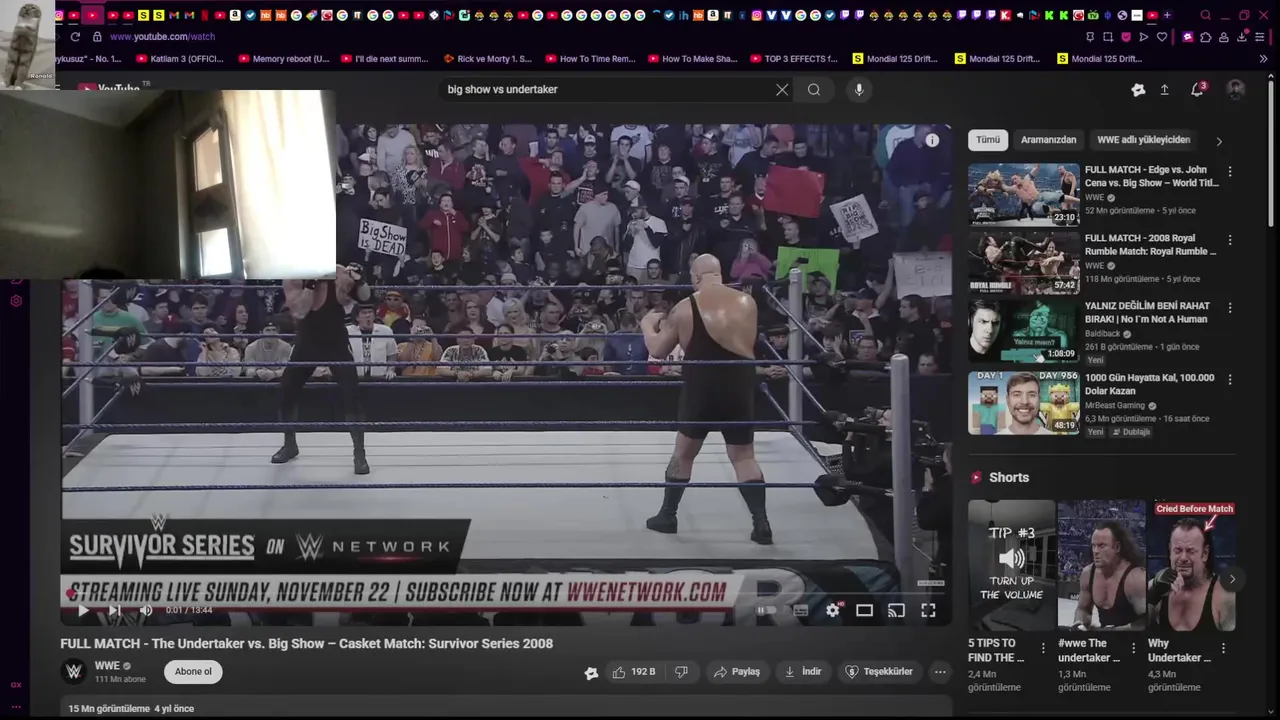Open options for '#wwe The undertaker' short

click(x=1133, y=648)
